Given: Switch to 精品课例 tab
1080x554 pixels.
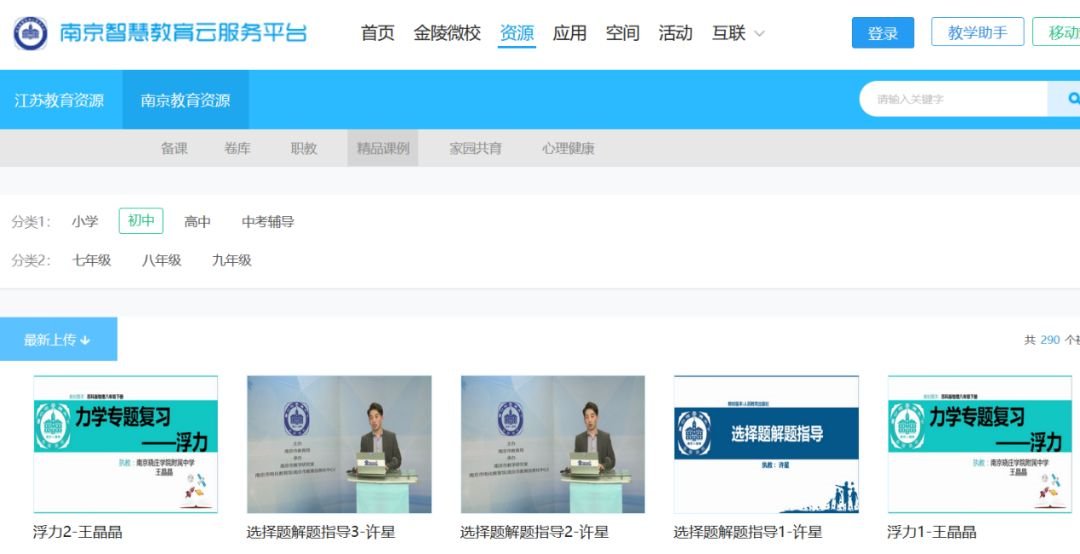Looking at the screenshot, I should (x=383, y=148).
